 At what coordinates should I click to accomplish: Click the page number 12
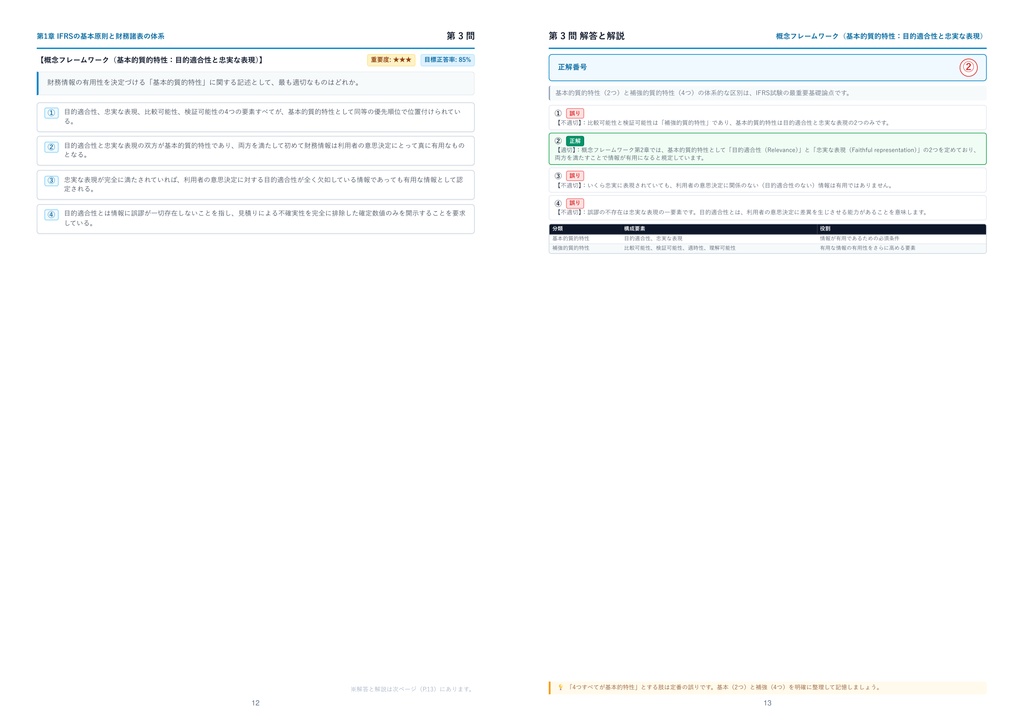[255, 703]
